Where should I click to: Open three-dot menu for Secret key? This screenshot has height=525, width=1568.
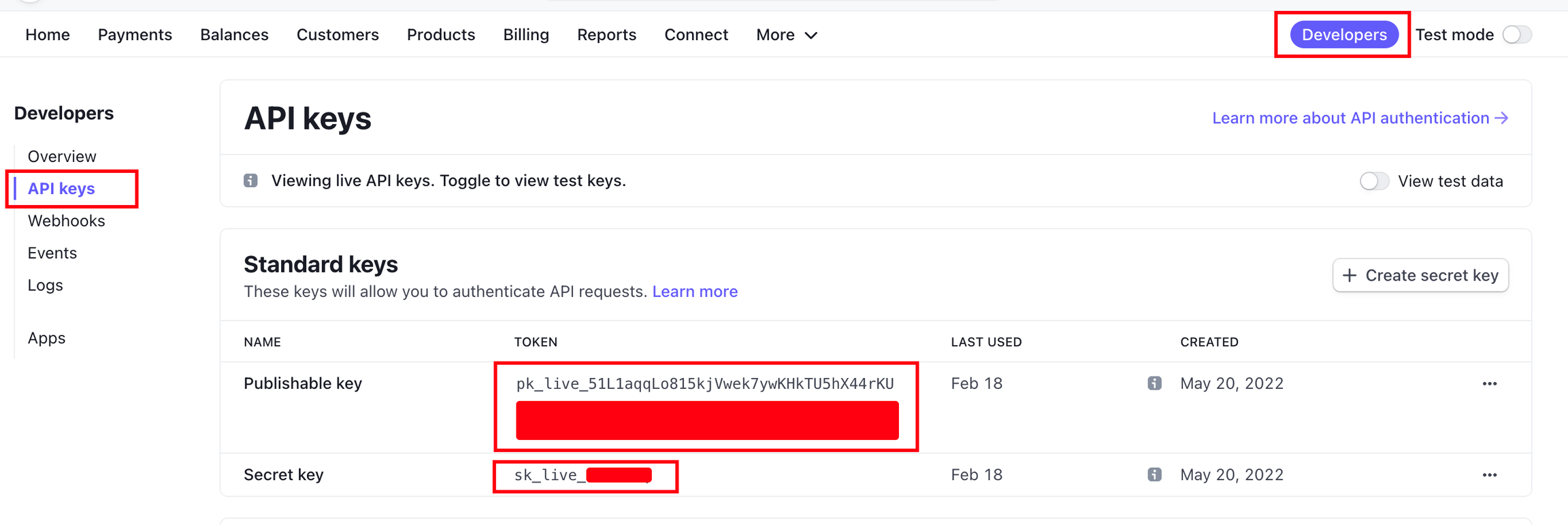[1489, 475]
